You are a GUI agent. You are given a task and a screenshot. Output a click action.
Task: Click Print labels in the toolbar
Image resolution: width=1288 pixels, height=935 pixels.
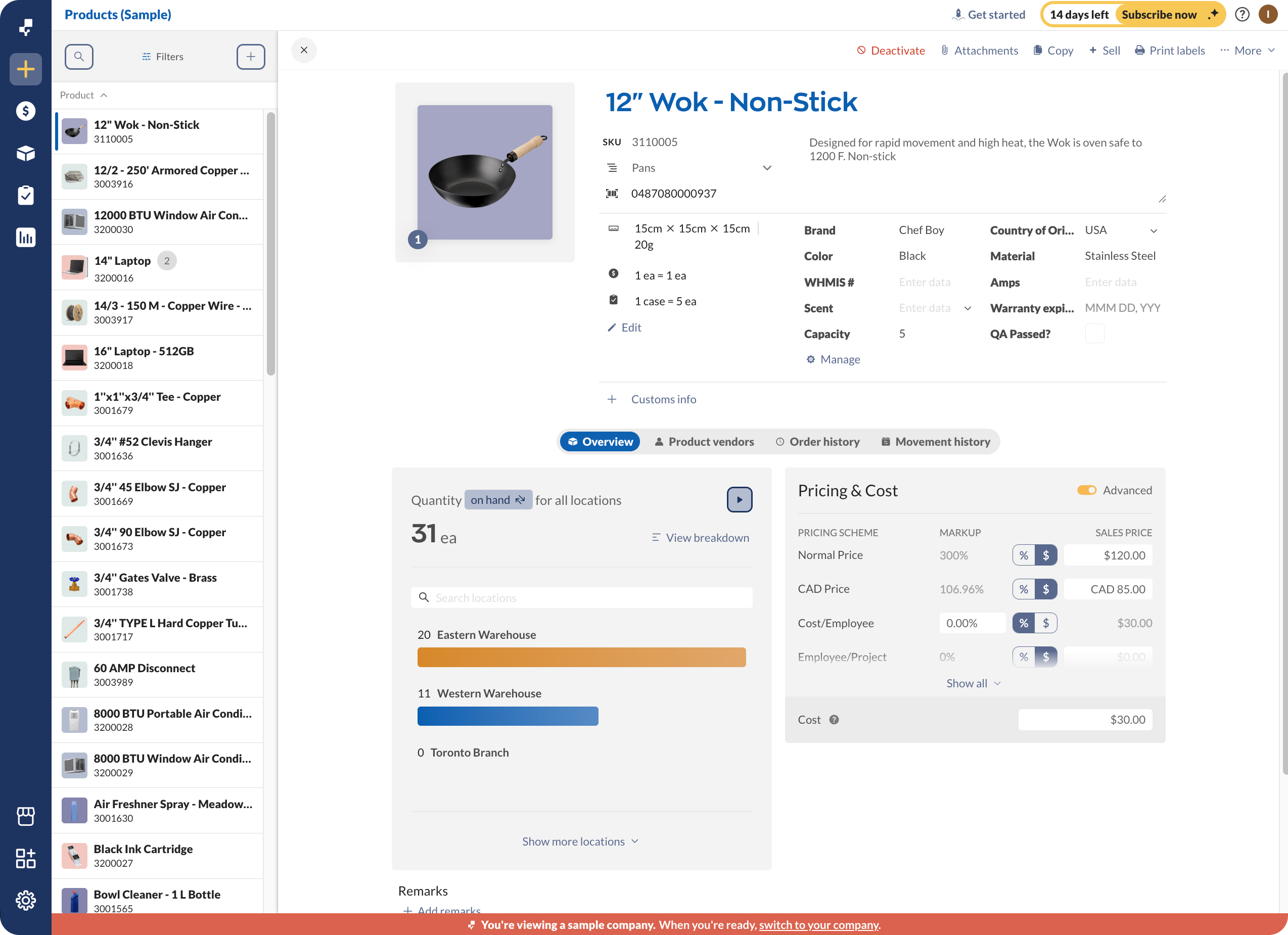(x=1170, y=51)
